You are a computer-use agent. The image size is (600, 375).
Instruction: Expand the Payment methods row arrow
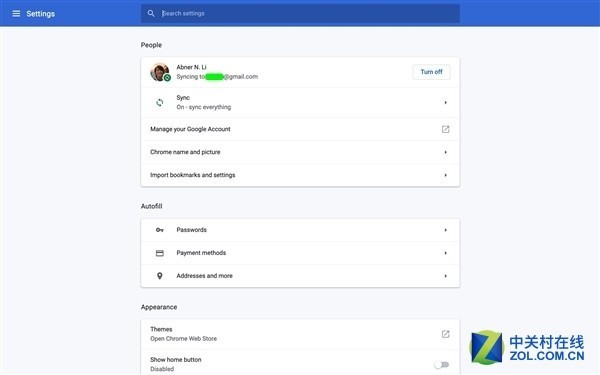(445, 253)
